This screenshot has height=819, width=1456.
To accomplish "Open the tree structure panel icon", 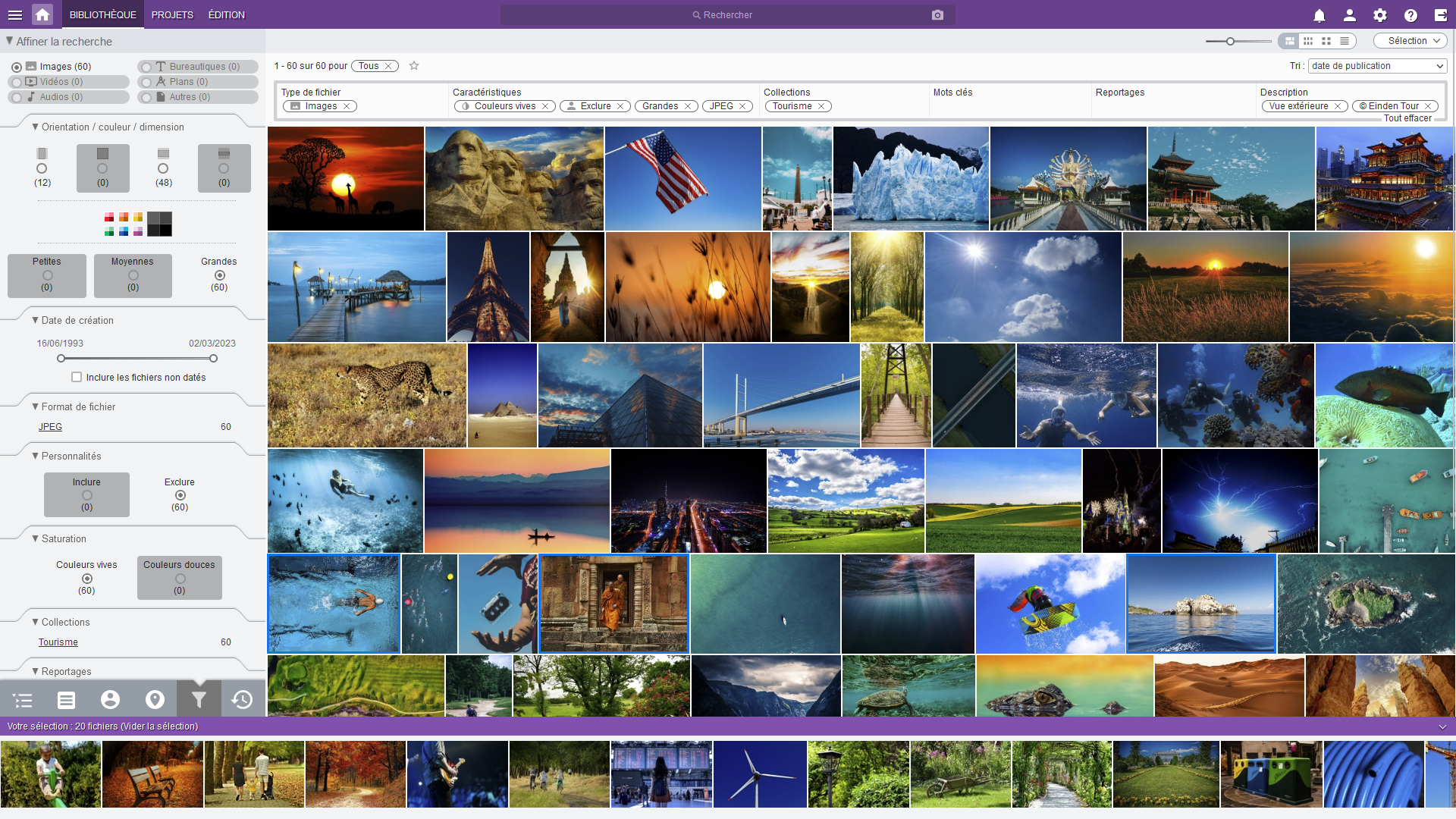I will tap(23, 699).
